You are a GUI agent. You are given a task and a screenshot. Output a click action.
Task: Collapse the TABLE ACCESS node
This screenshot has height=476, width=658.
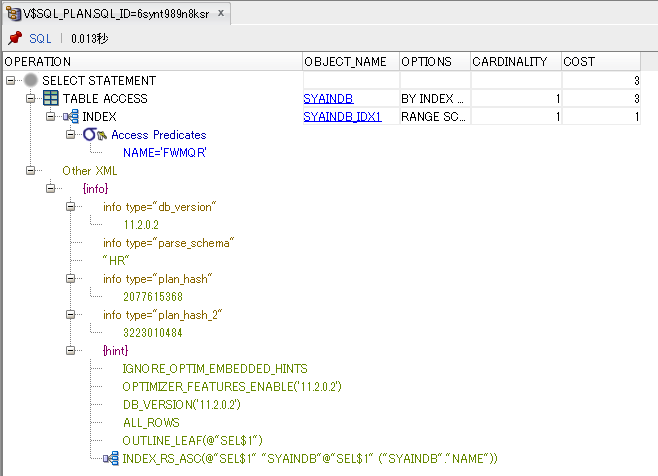click(31, 98)
